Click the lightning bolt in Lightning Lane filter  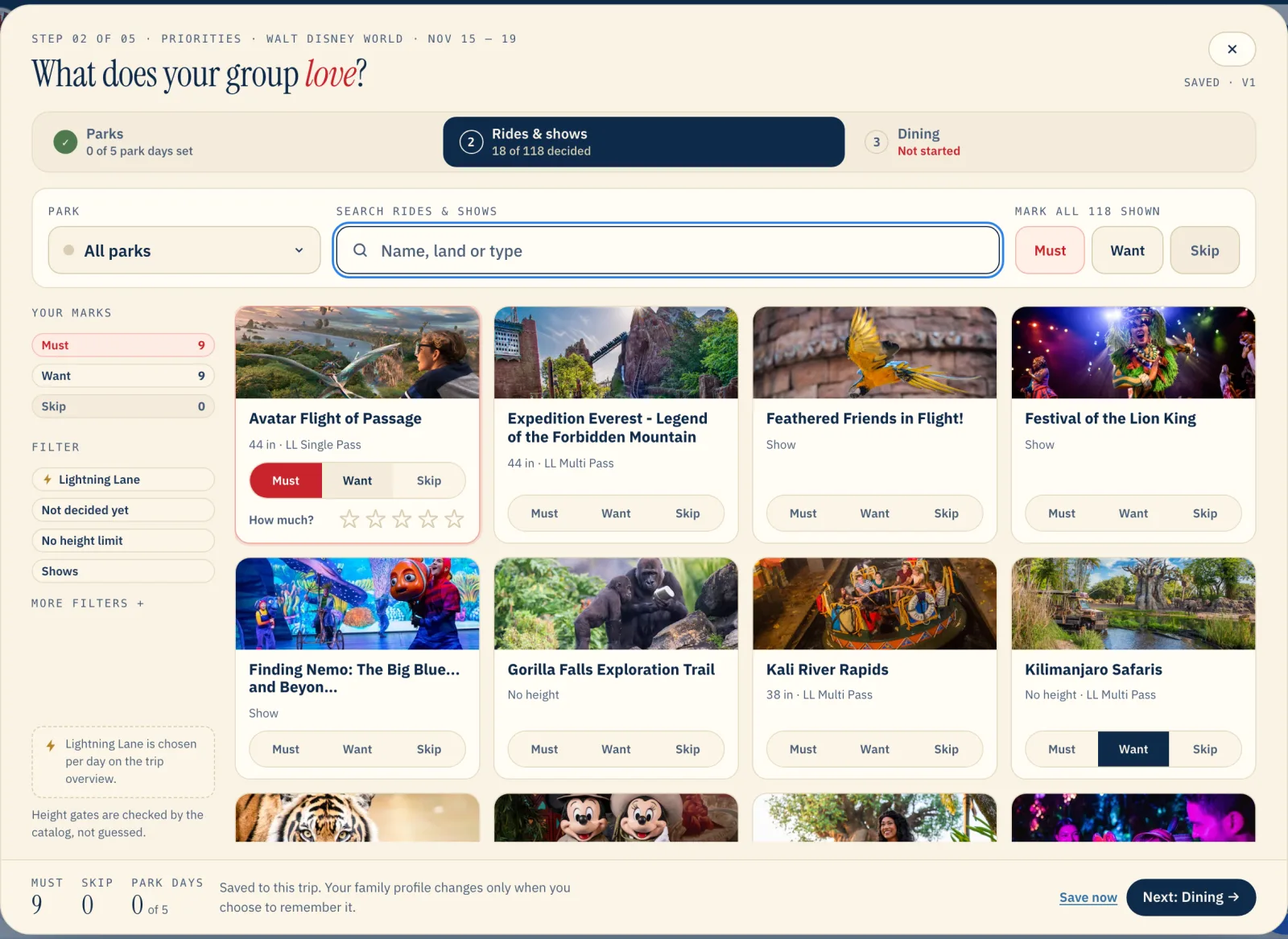[x=47, y=480]
